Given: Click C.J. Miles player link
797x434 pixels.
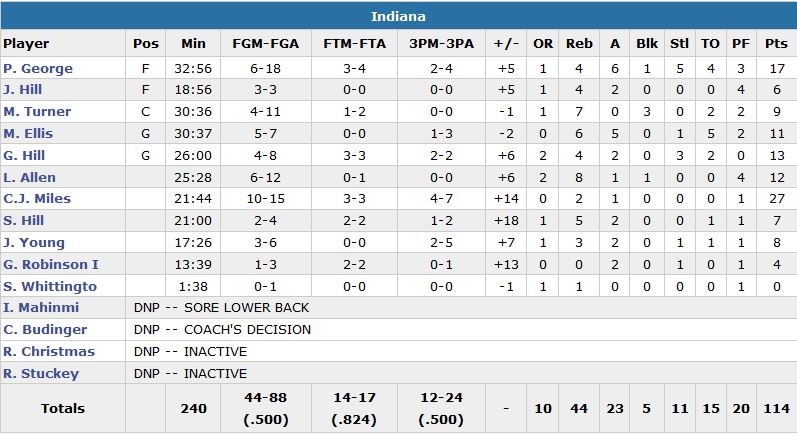Looking at the screenshot, I should point(37,199).
